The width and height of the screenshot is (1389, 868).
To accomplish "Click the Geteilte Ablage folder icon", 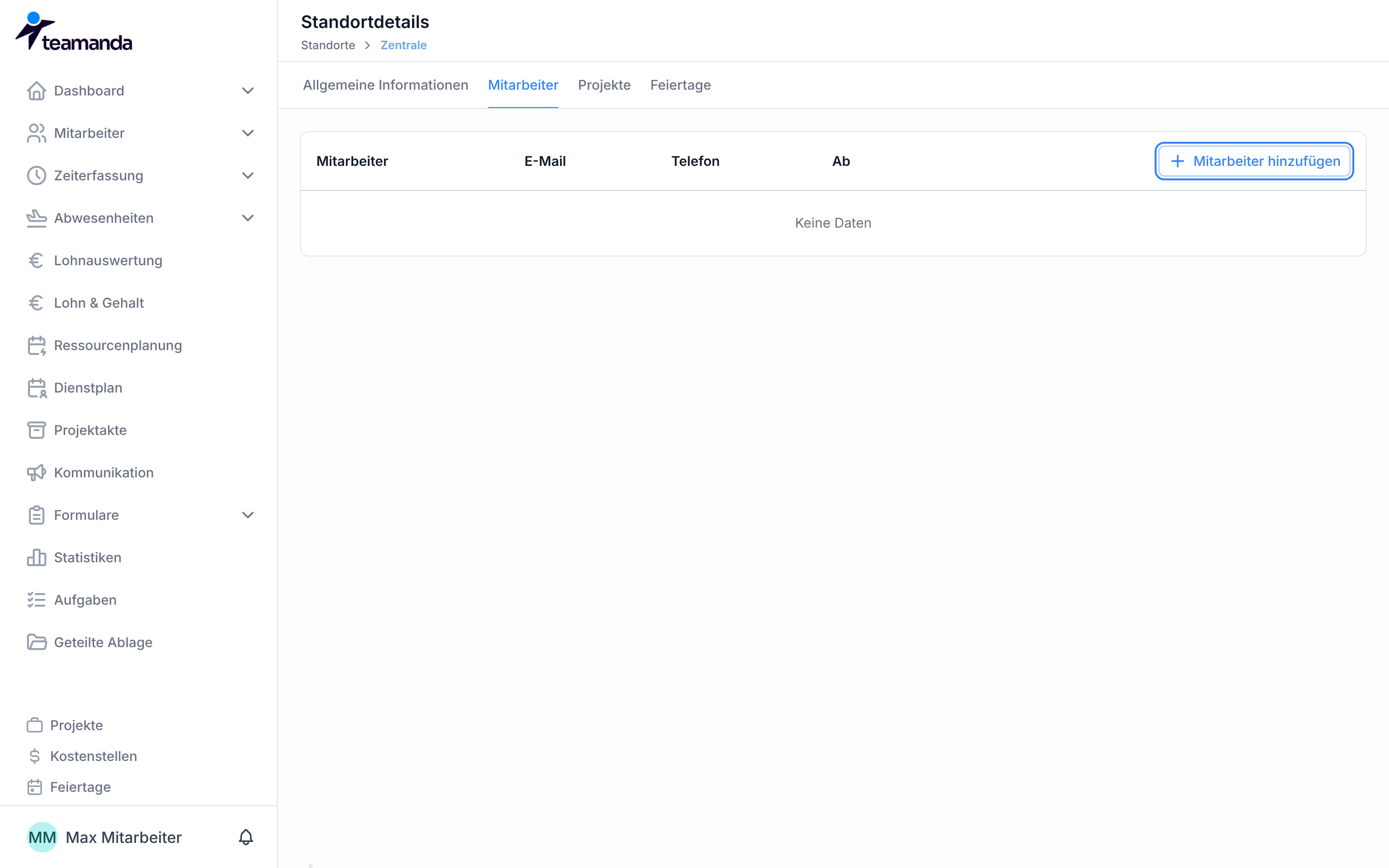I will click(x=36, y=642).
